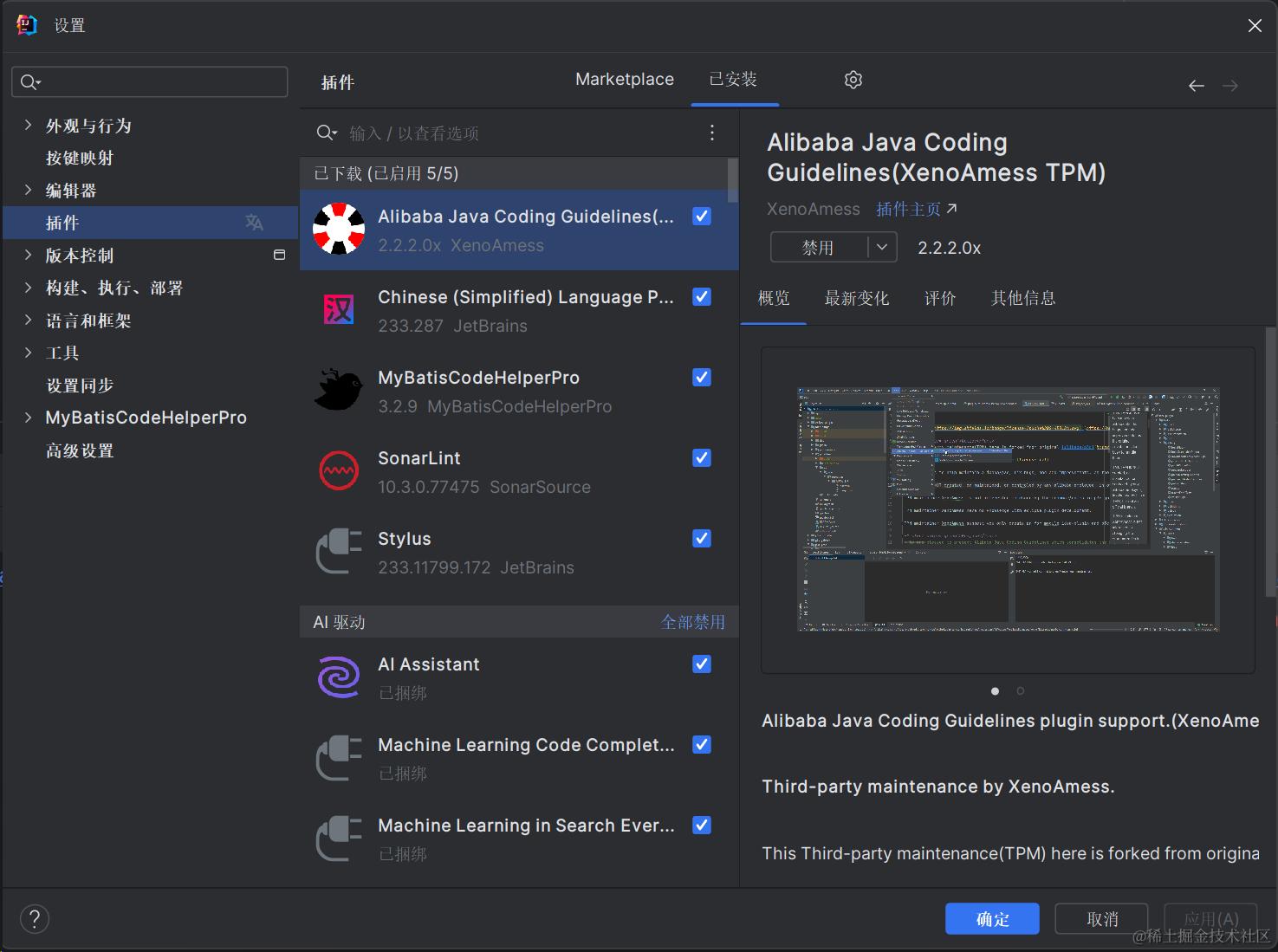Click the magnifier icon in settings search
This screenshot has width=1278, height=952.
tap(30, 82)
